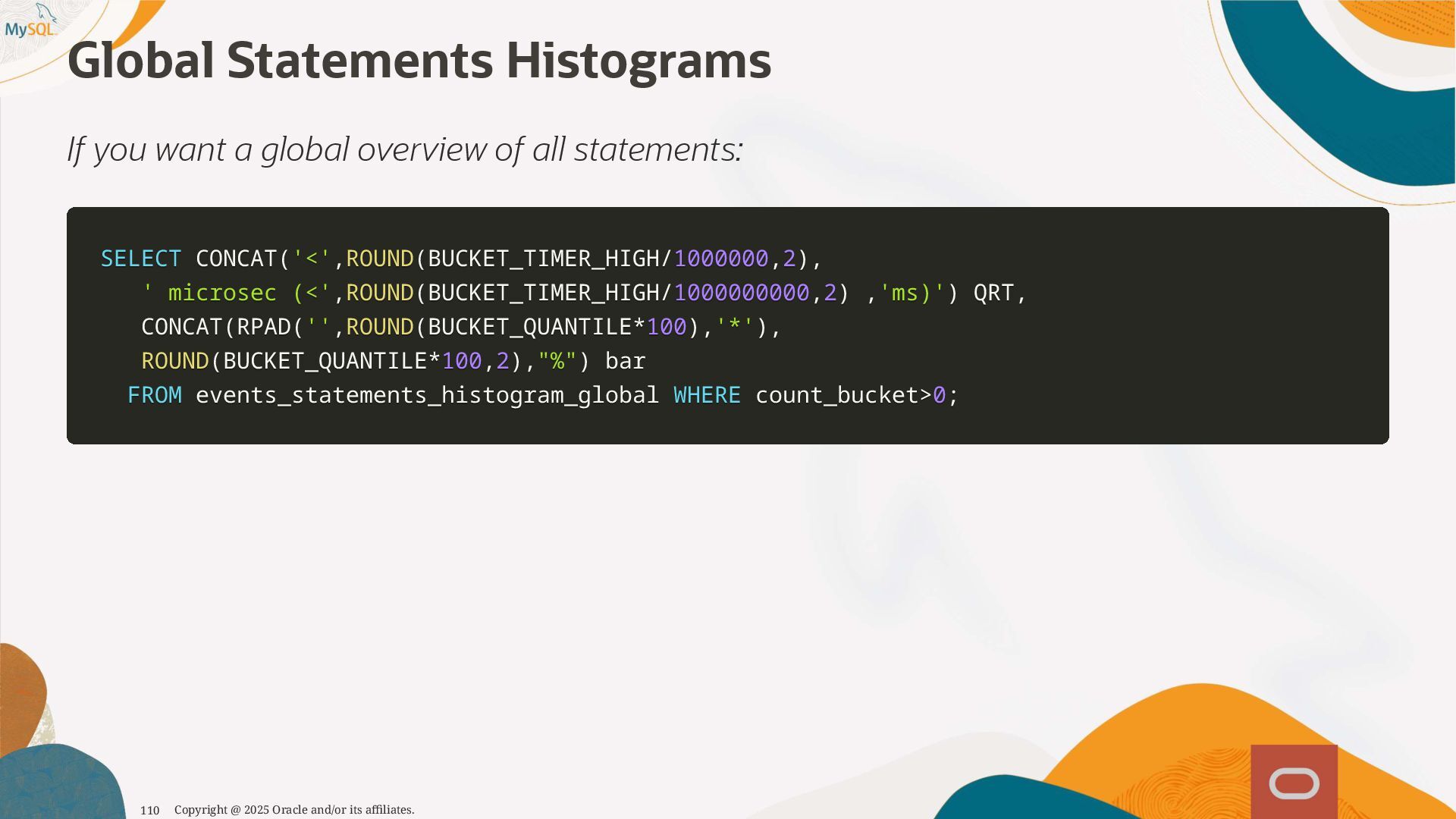
Task: Click the Oracle copyright notice text
Action: [294, 810]
